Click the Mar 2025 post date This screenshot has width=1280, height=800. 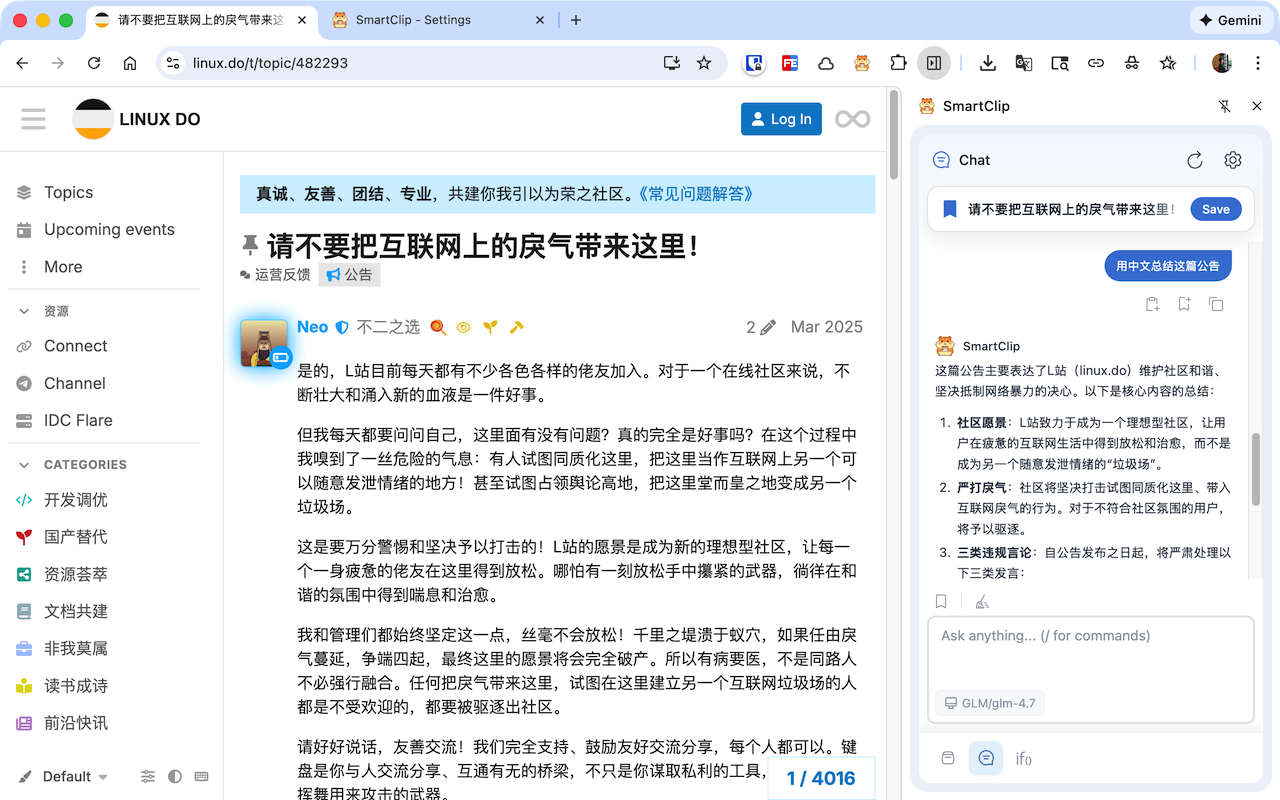[x=826, y=327]
